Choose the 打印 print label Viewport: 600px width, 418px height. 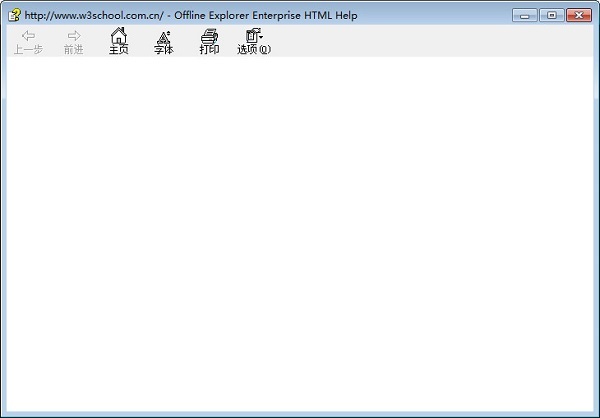tap(209, 49)
